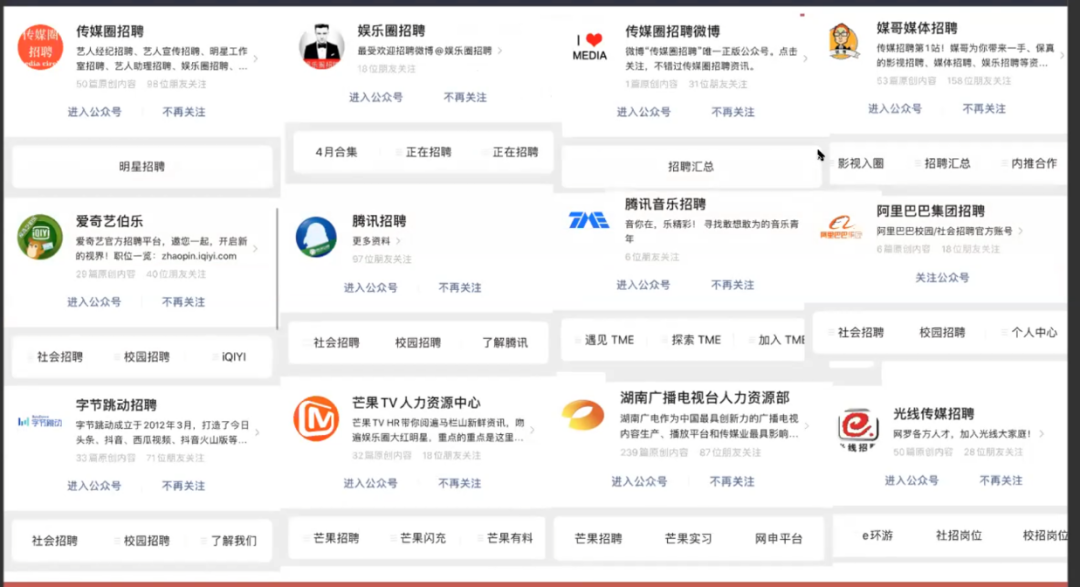Toggle 不再关注 for 光线传媒招聘
This screenshot has width=1080, height=587.
(x=1001, y=481)
